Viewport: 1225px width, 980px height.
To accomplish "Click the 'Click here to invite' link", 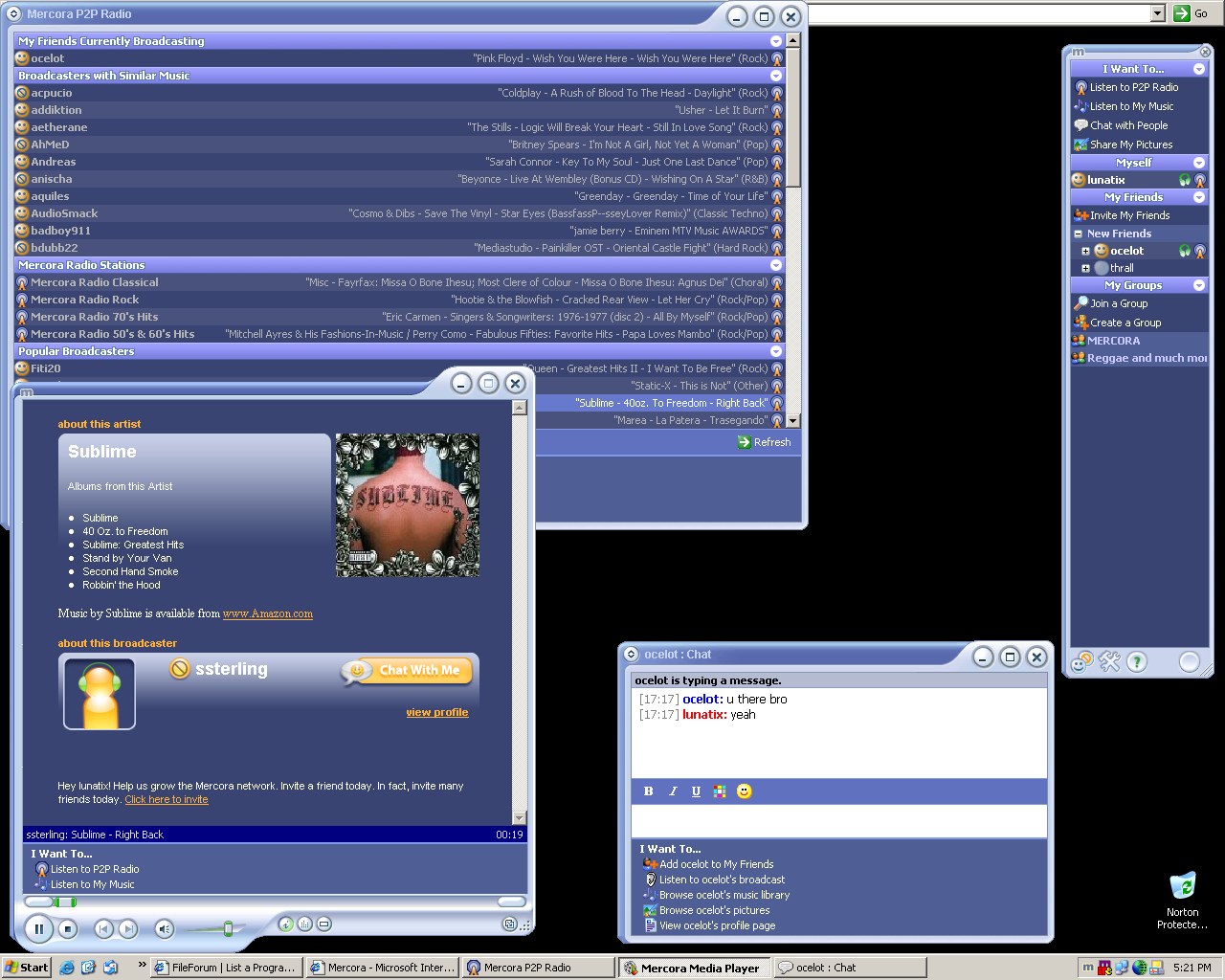I will 167,800.
